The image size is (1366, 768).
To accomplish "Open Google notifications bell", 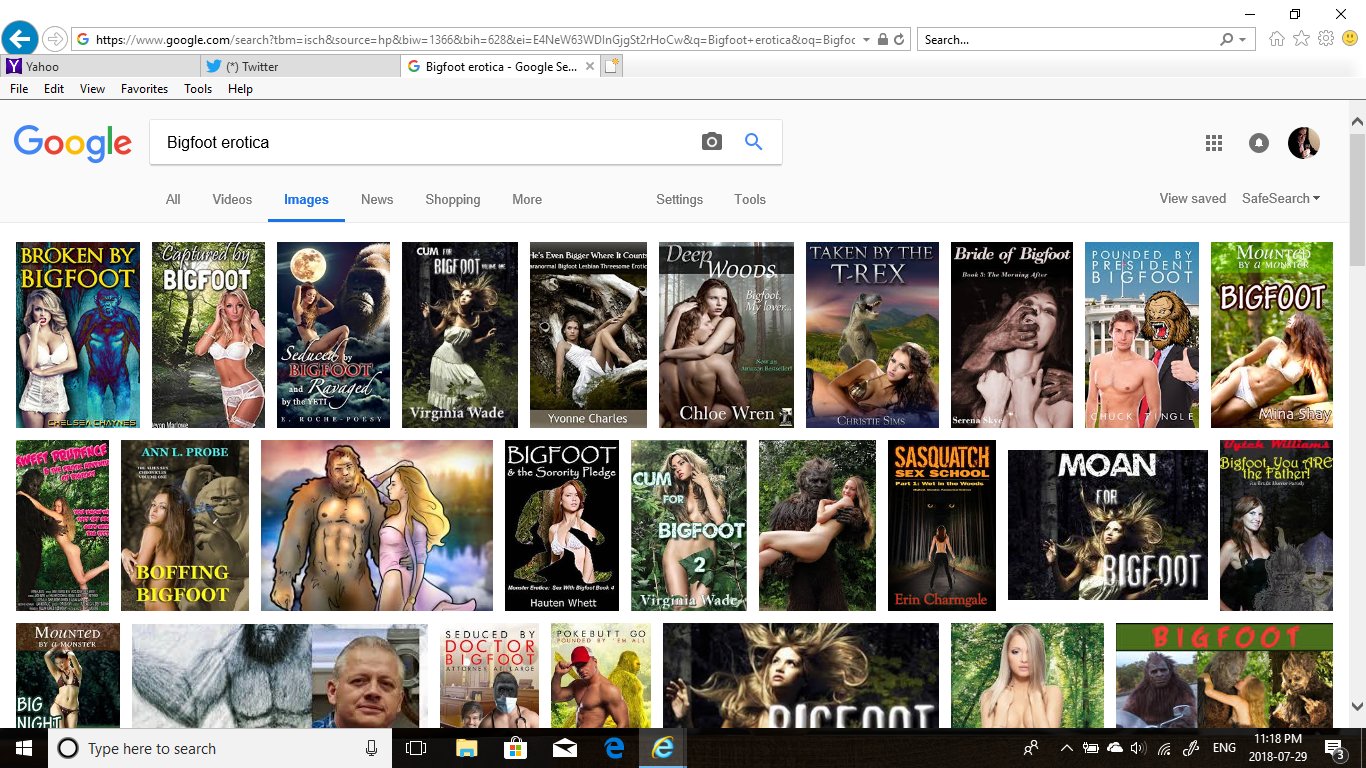I will (1259, 143).
